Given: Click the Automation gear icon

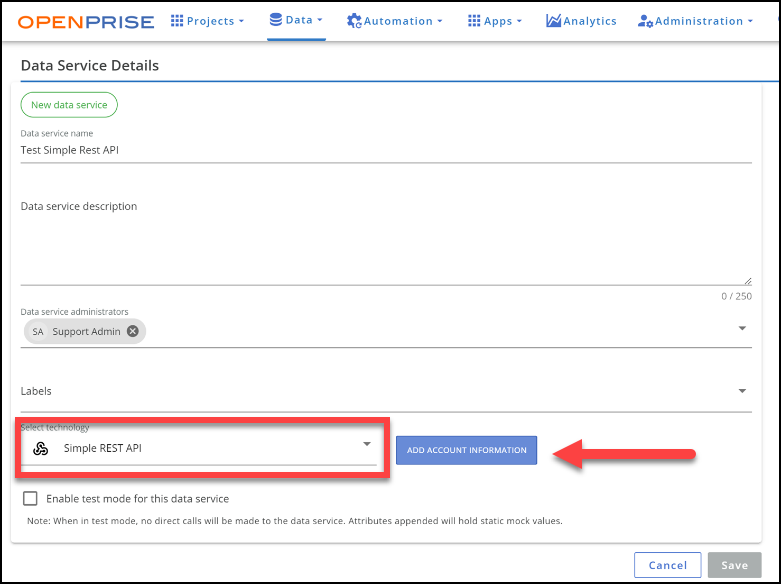Looking at the screenshot, I should [354, 21].
